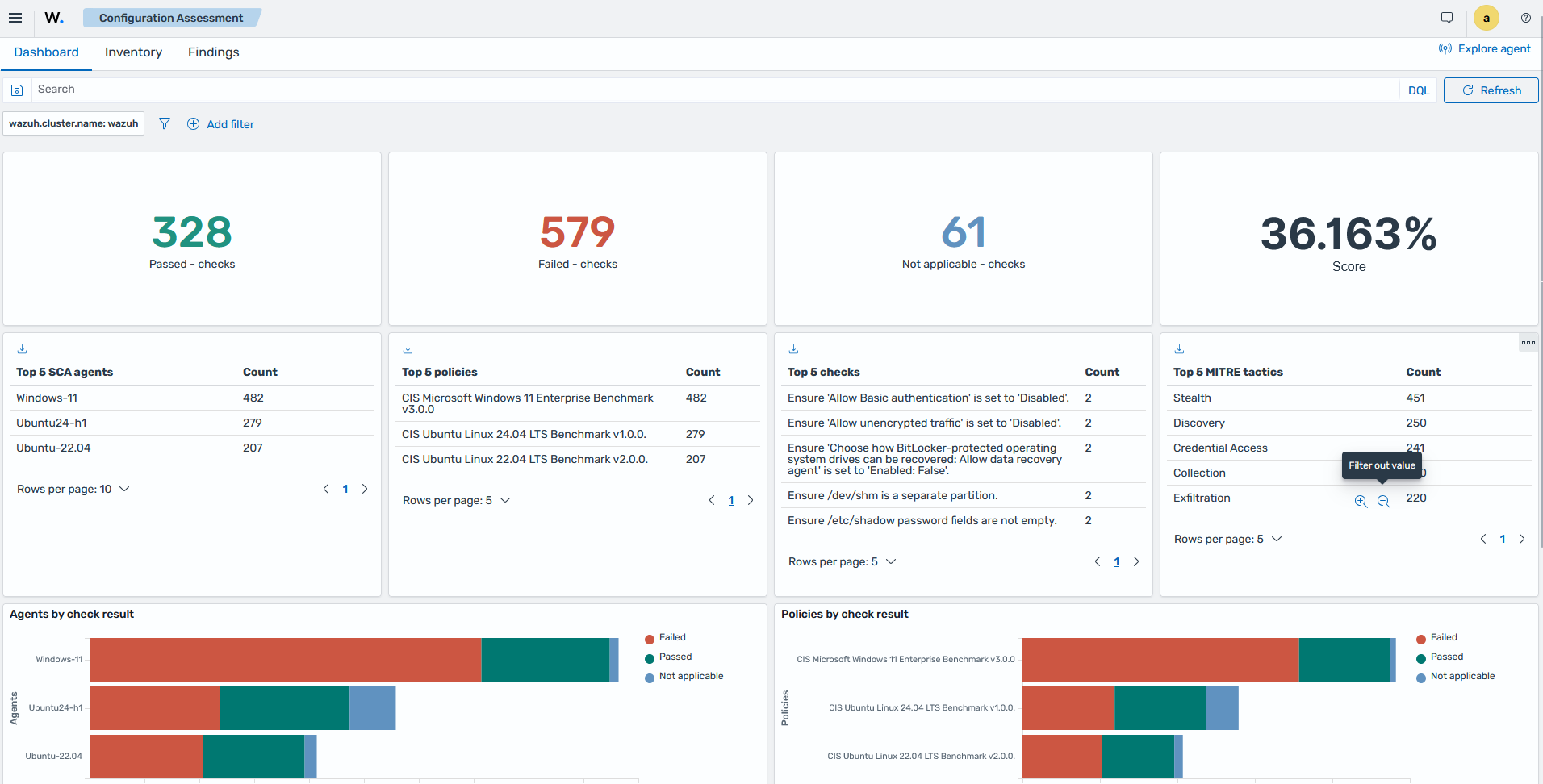Toggle Failed series in Agents legend

(666, 638)
